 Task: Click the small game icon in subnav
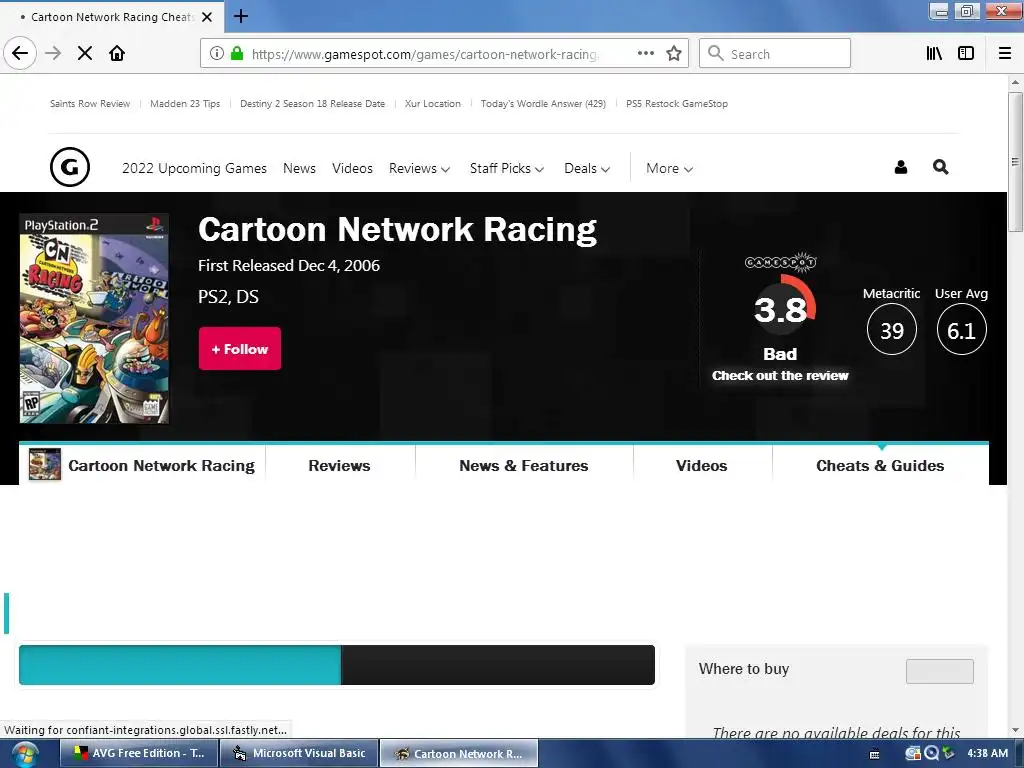[44, 464]
